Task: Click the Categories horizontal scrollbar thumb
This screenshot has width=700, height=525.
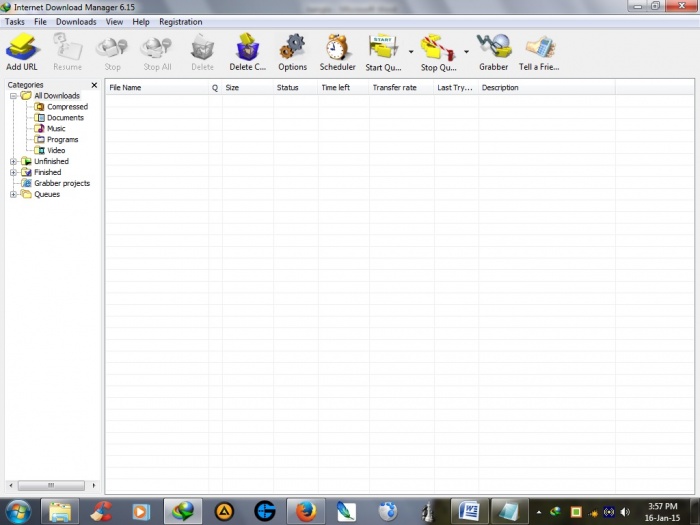Action: [x=51, y=485]
